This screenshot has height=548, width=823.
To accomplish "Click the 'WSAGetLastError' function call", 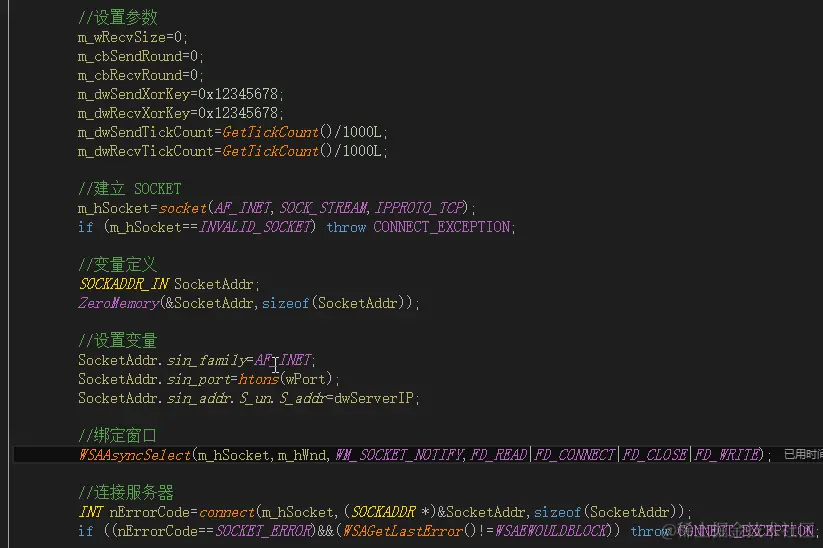I will pos(402,531).
